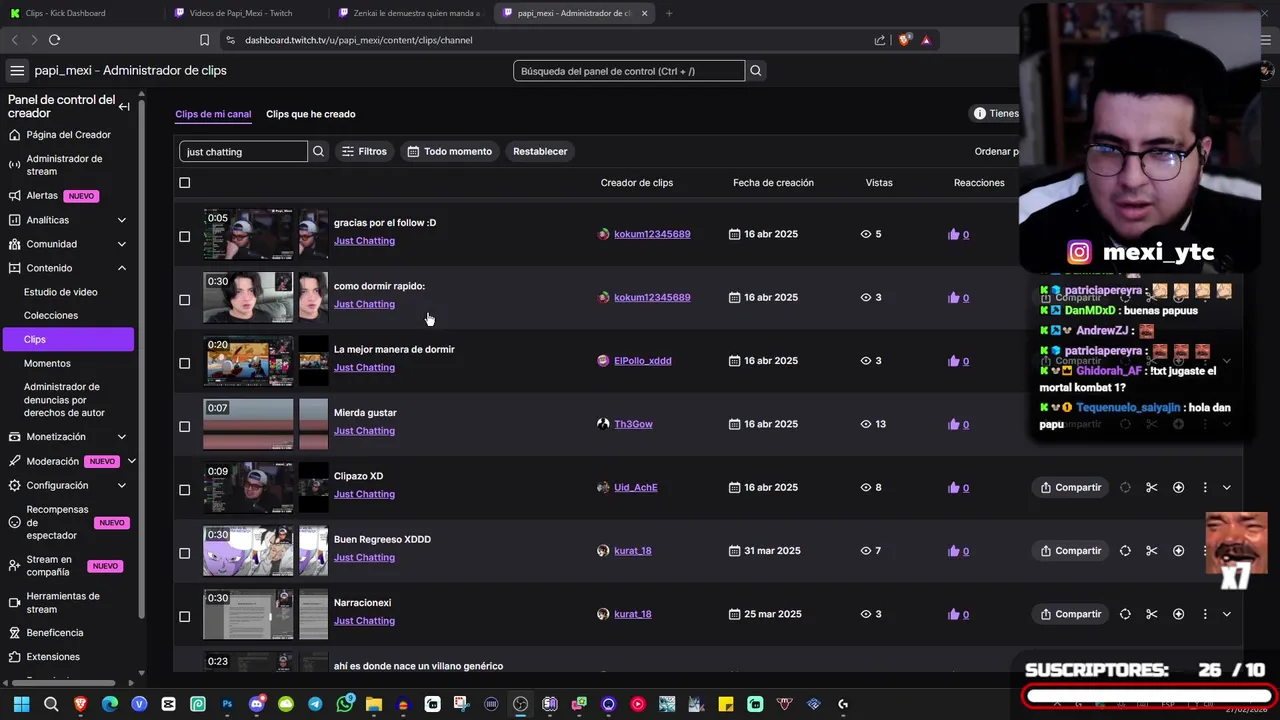Image resolution: width=1280 pixels, height=720 pixels.
Task: Click Compartir for the Narracionexi clip
Action: [x=1071, y=614]
